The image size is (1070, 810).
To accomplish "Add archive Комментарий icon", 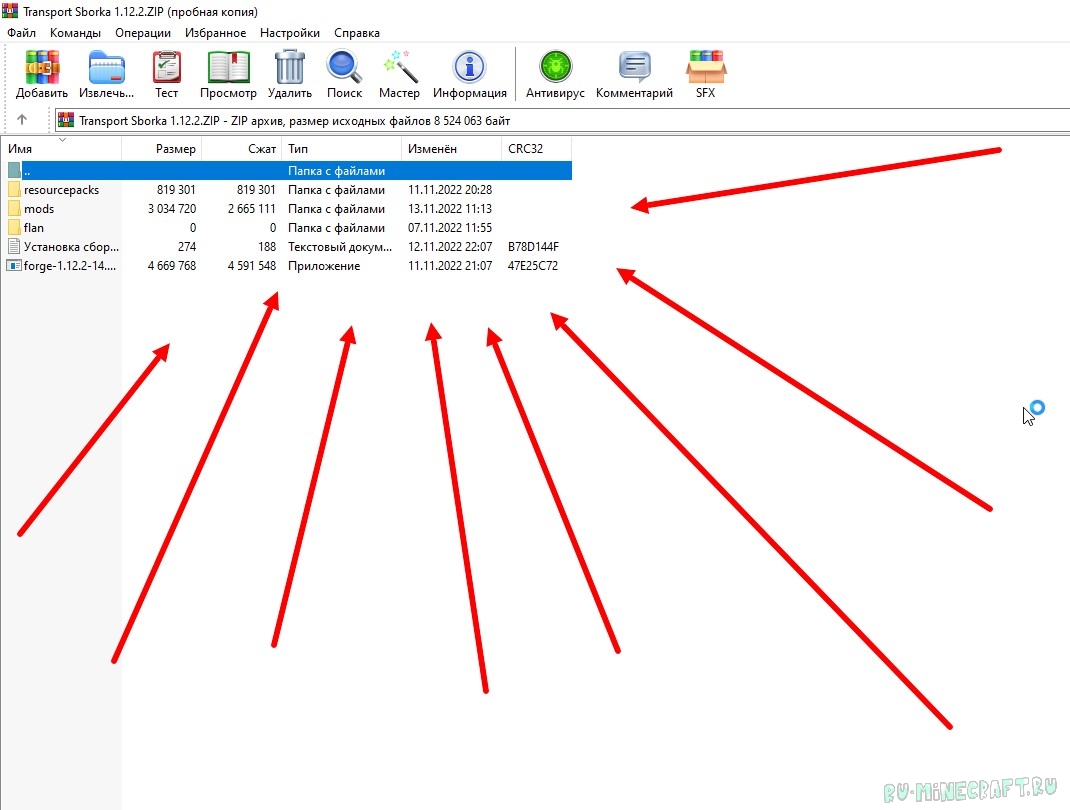I will [x=634, y=68].
